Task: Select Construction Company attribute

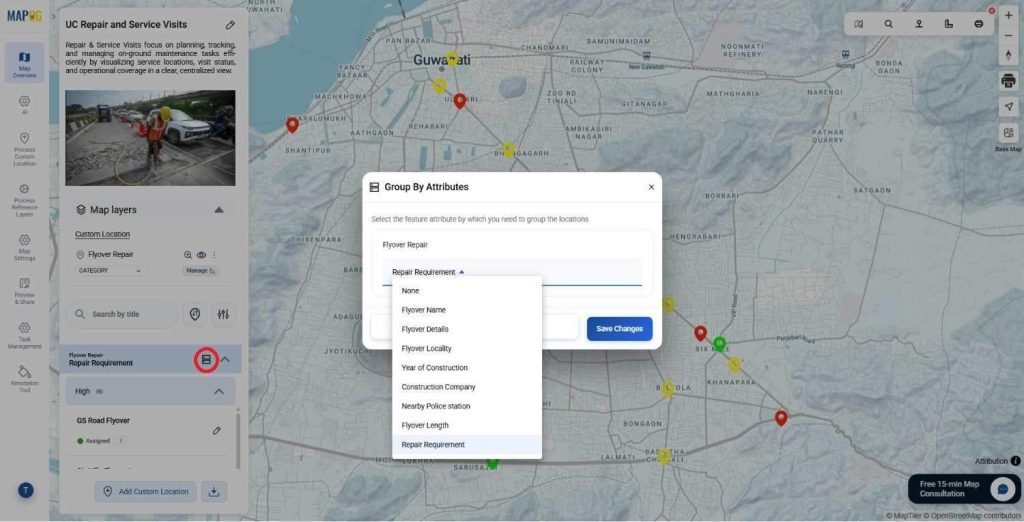Action: pyautogui.click(x=467, y=387)
